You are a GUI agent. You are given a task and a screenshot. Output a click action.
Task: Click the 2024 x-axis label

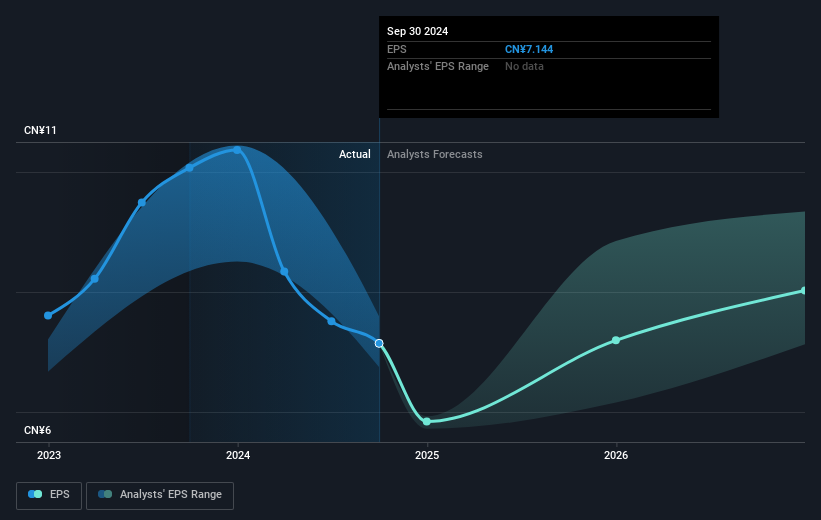tap(238, 455)
